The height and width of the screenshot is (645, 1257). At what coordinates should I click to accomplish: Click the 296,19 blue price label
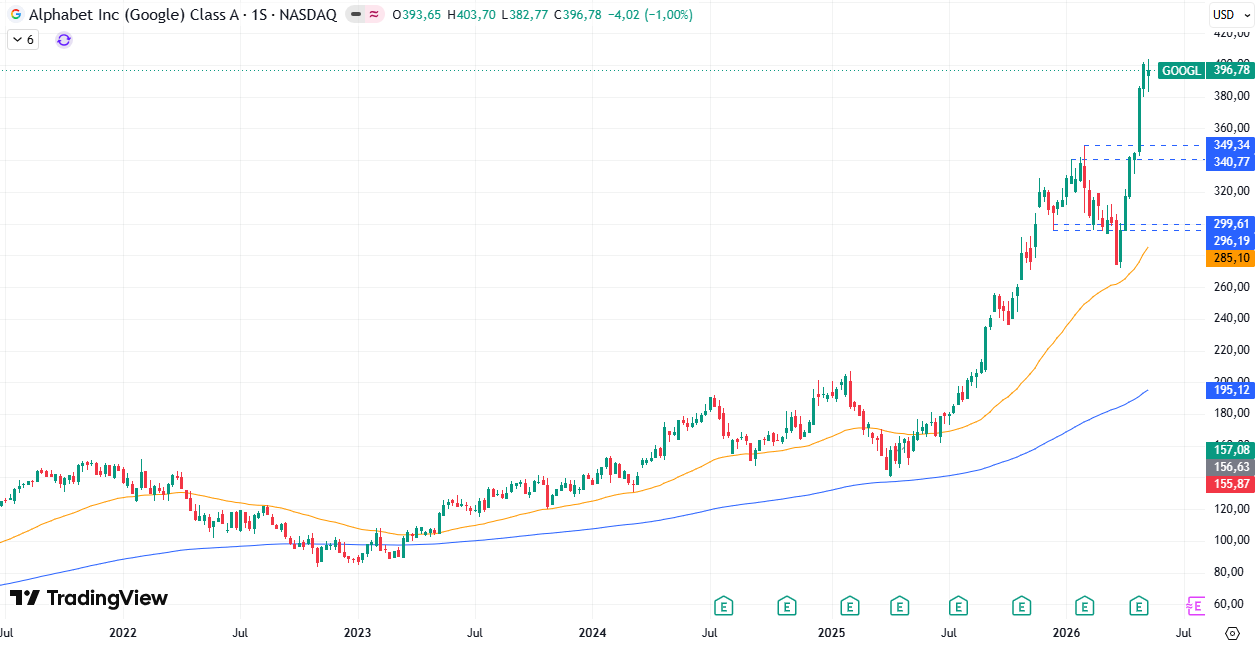[x=1232, y=241]
